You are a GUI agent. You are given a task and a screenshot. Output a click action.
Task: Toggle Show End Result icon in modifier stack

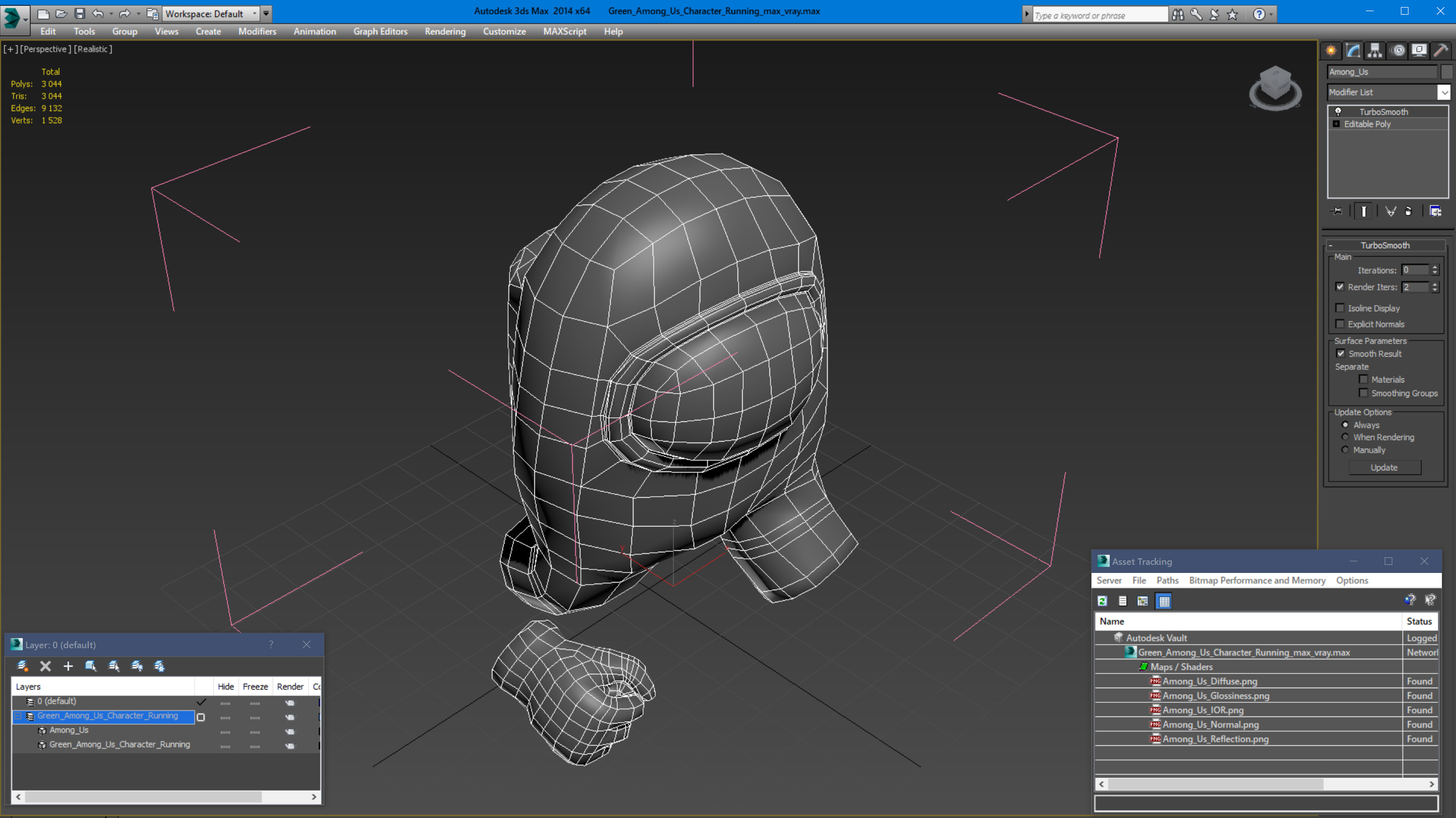coord(1364,211)
